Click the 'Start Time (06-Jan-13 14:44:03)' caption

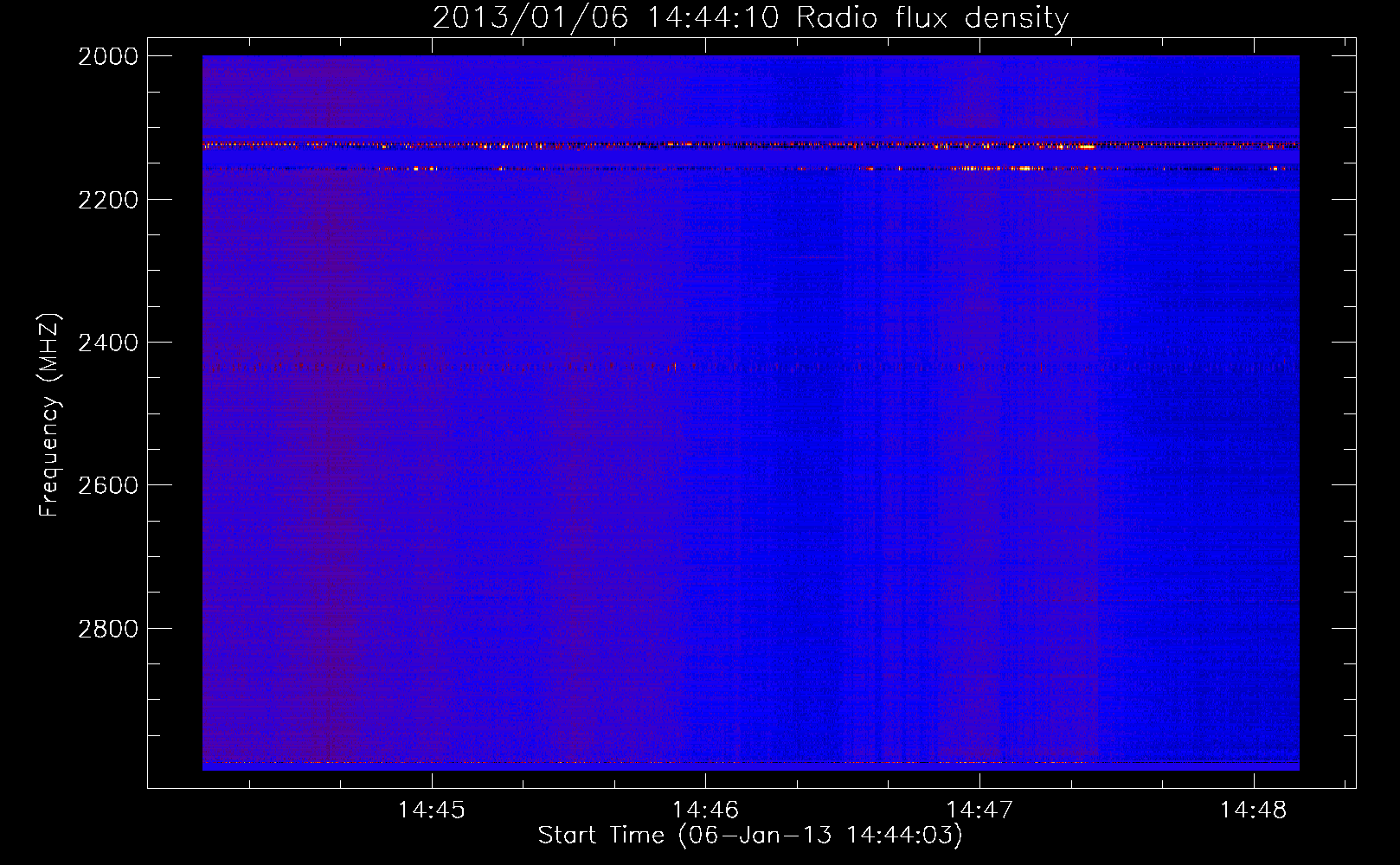tap(750, 836)
